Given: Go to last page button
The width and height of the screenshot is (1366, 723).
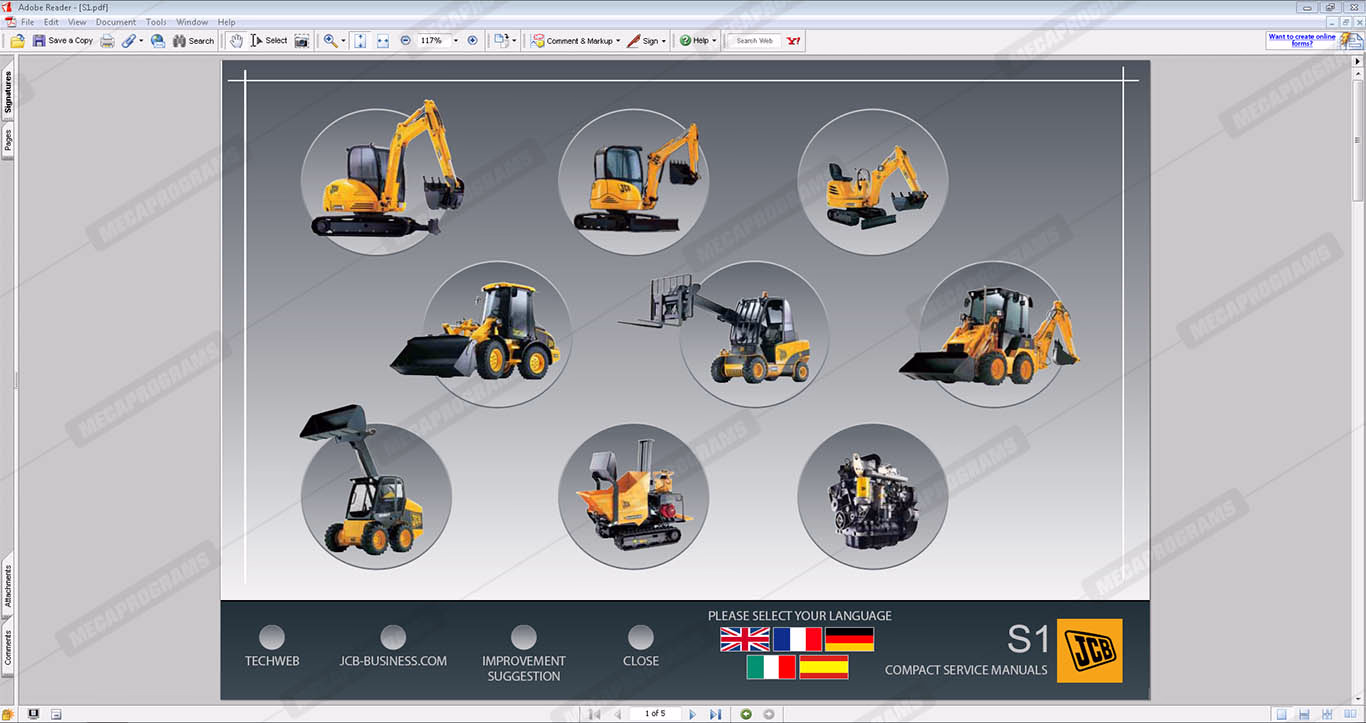Looking at the screenshot, I should pos(715,714).
